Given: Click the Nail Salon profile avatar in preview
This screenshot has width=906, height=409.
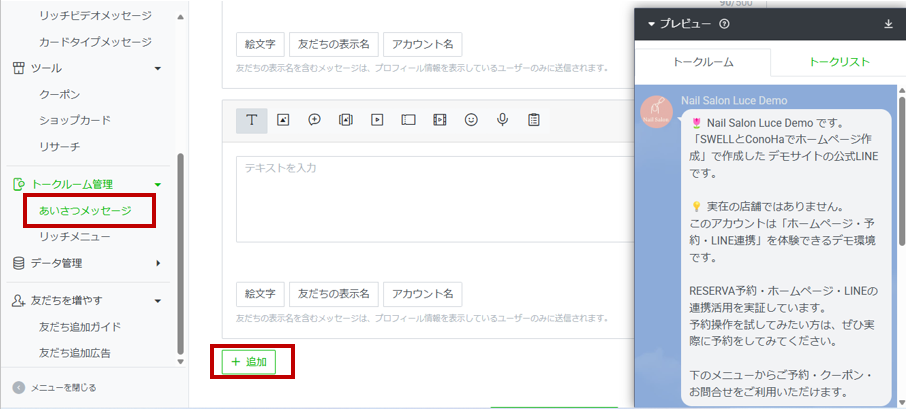Looking at the screenshot, I should (657, 112).
